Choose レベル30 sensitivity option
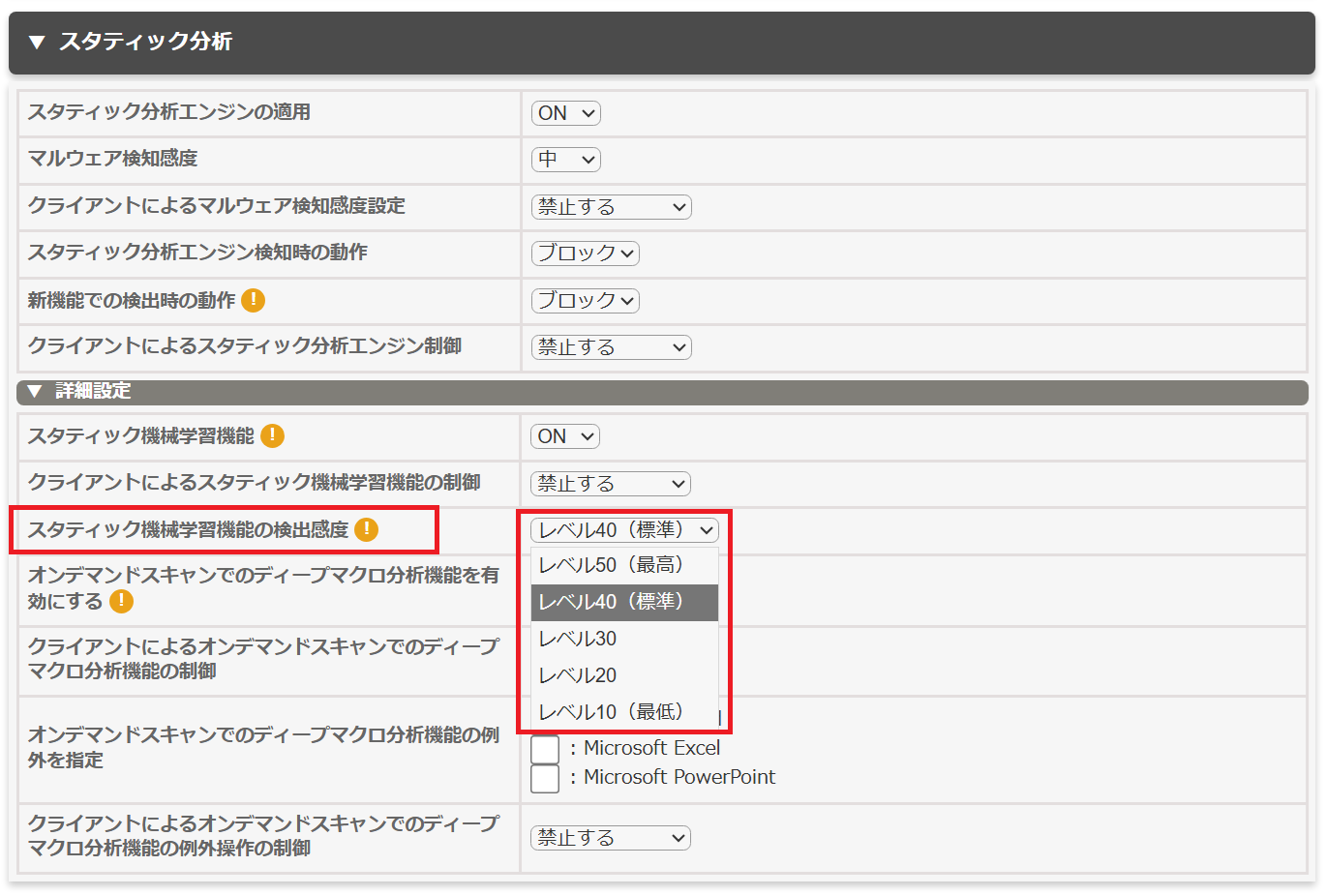The height and width of the screenshot is (896, 1326). 578,639
